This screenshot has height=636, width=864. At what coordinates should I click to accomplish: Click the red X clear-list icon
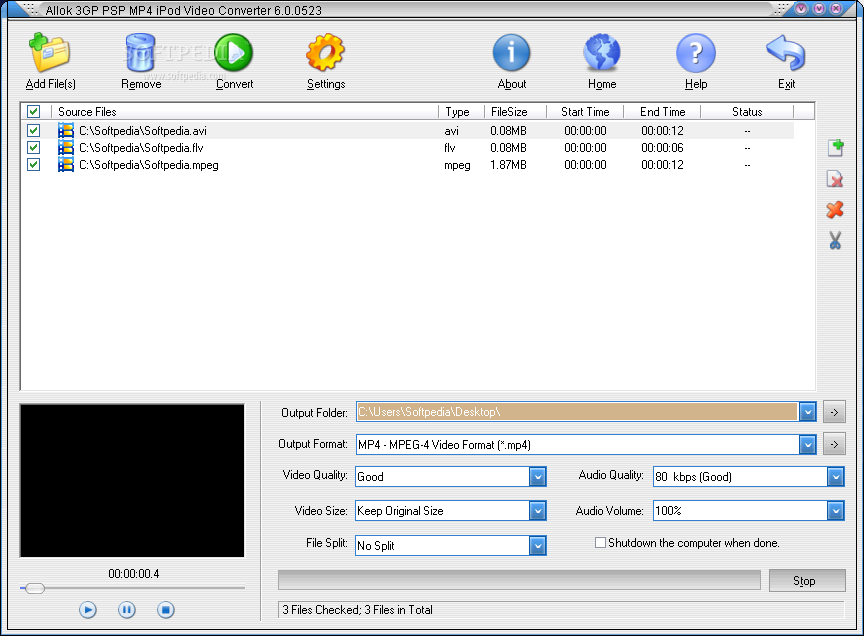(835, 210)
